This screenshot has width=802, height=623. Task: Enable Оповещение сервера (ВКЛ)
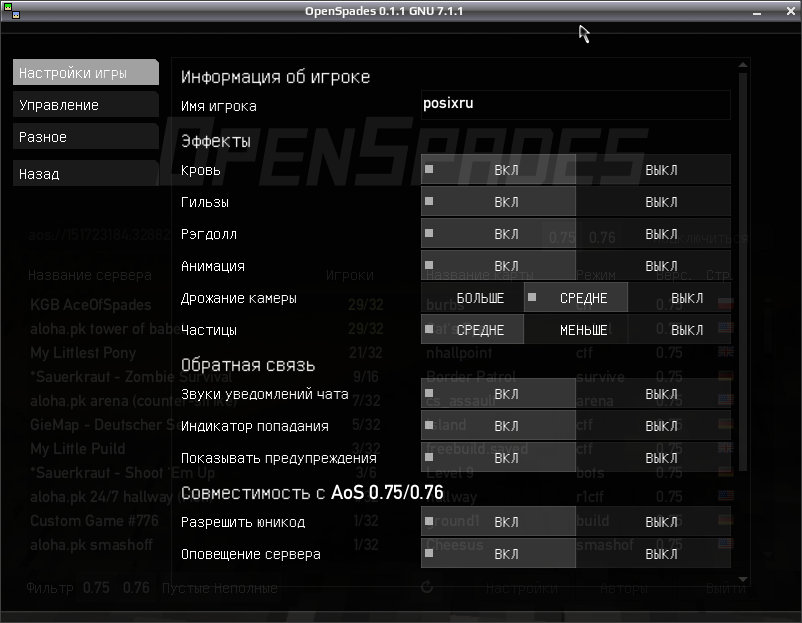pos(498,554)
